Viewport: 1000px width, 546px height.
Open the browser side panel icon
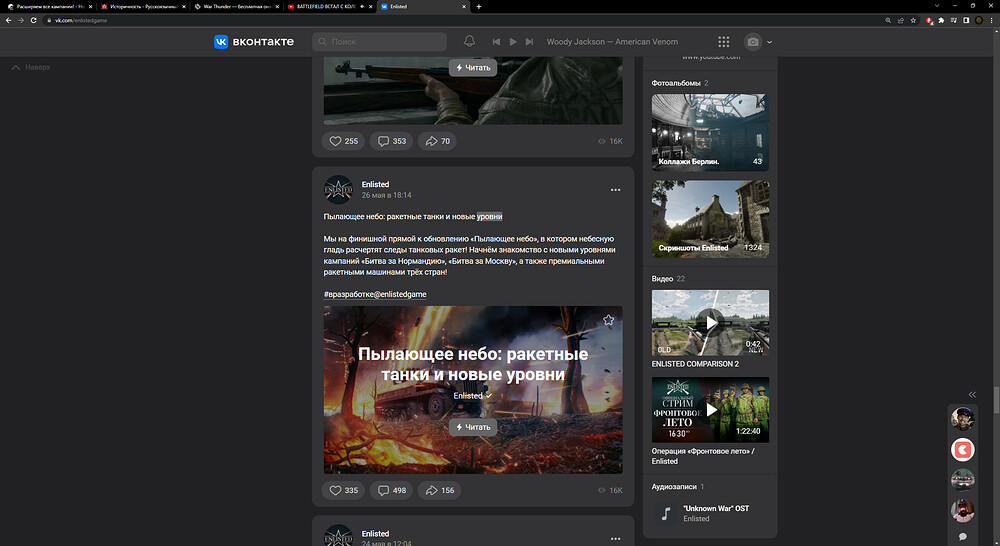pyautogui.click(x=966, y=20)
